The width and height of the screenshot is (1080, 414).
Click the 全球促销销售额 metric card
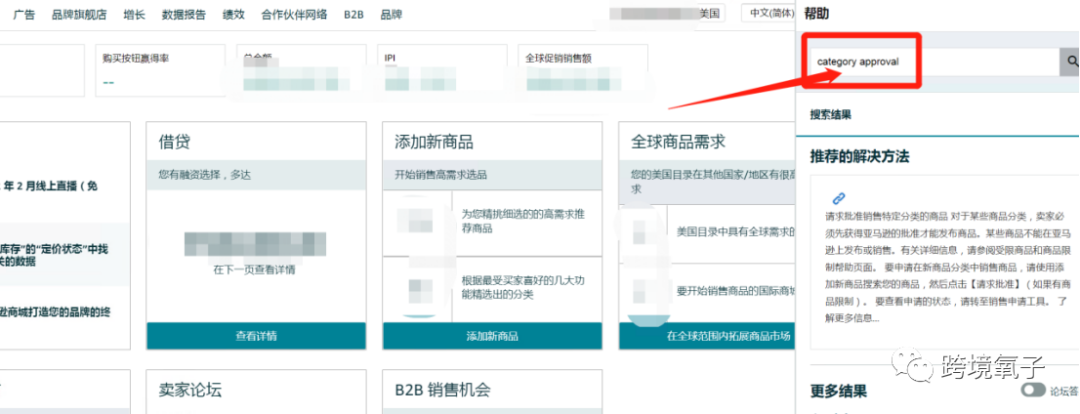coord(583,70)
